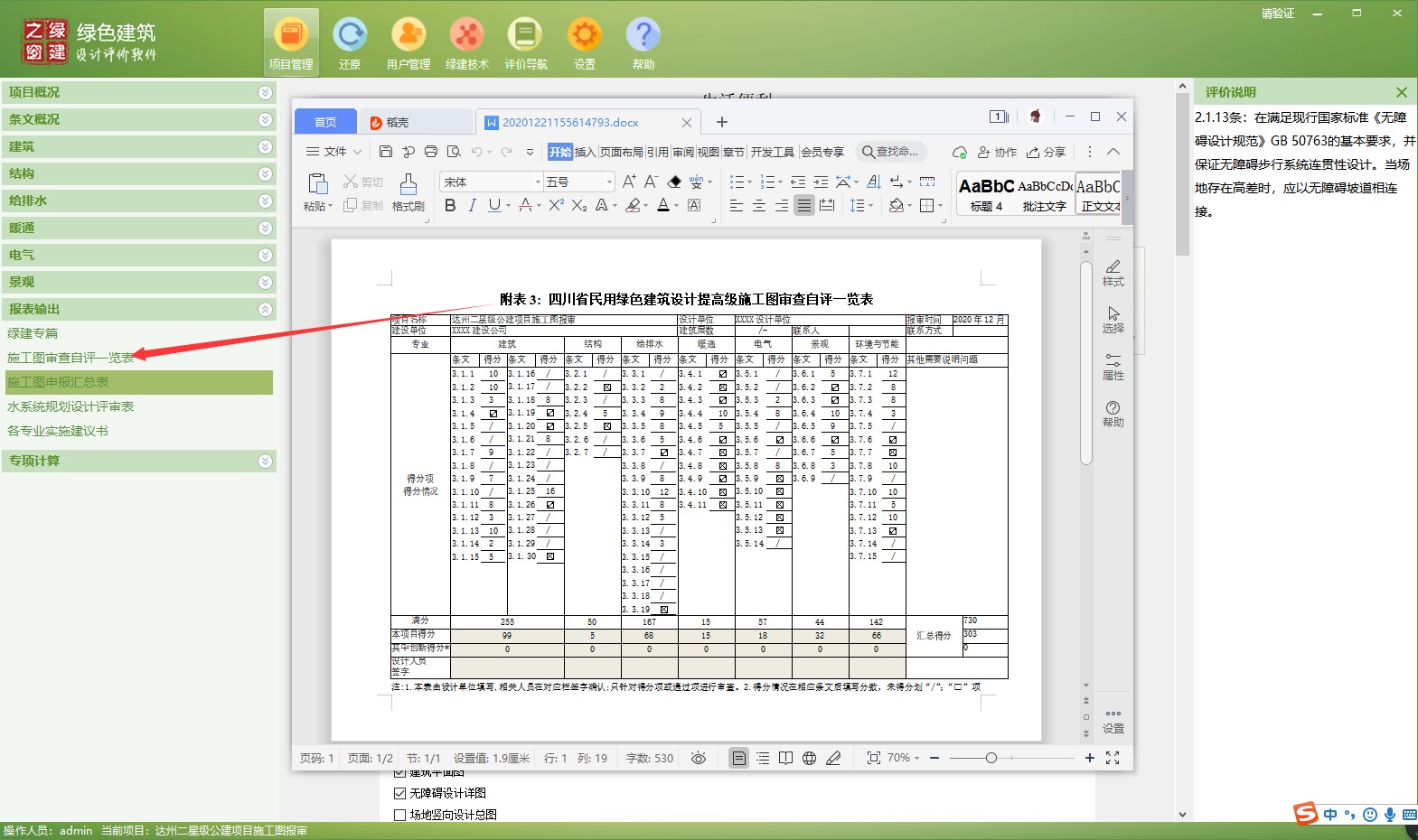Check 场地竖向设计总图 checkbox
The image size is (1418, 840).
coord(399,815)
